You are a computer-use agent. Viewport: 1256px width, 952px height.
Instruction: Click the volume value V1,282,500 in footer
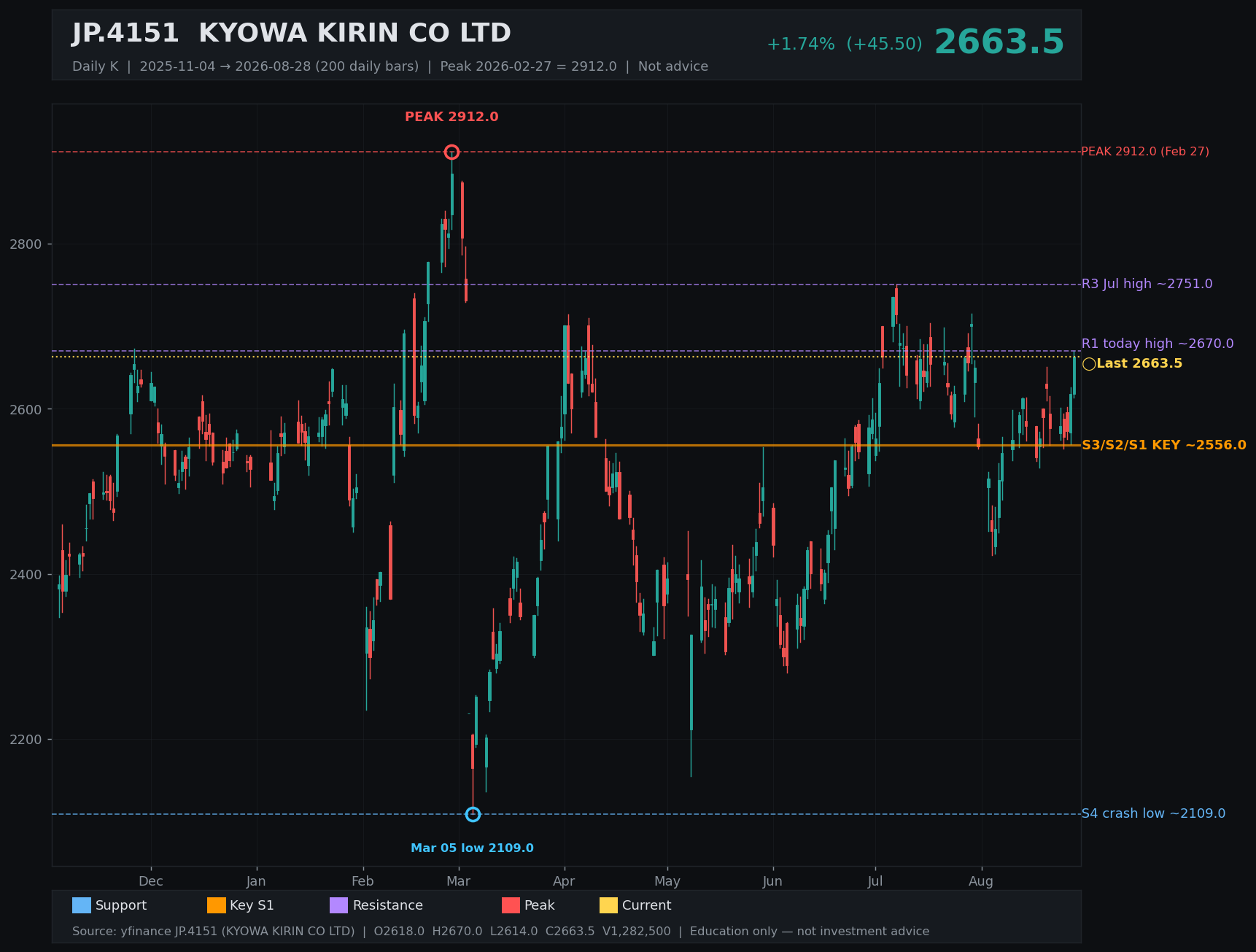637,932
